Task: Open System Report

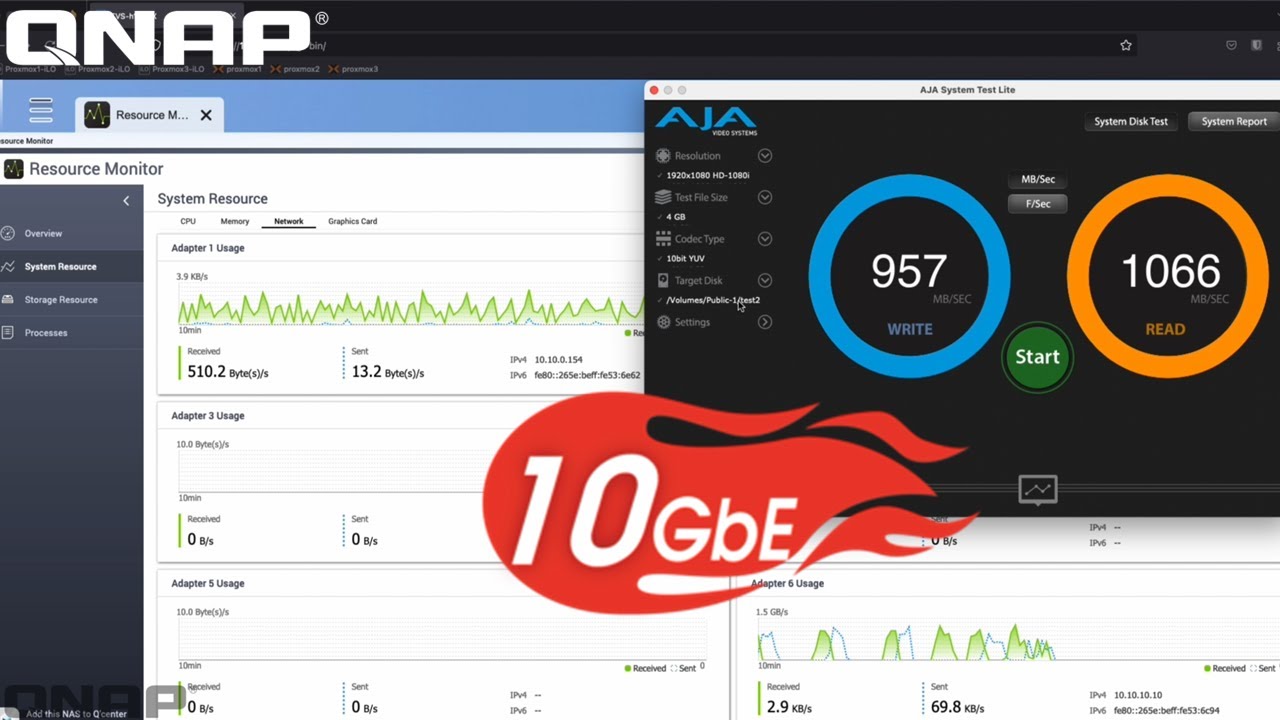Action: (1234, 122)
